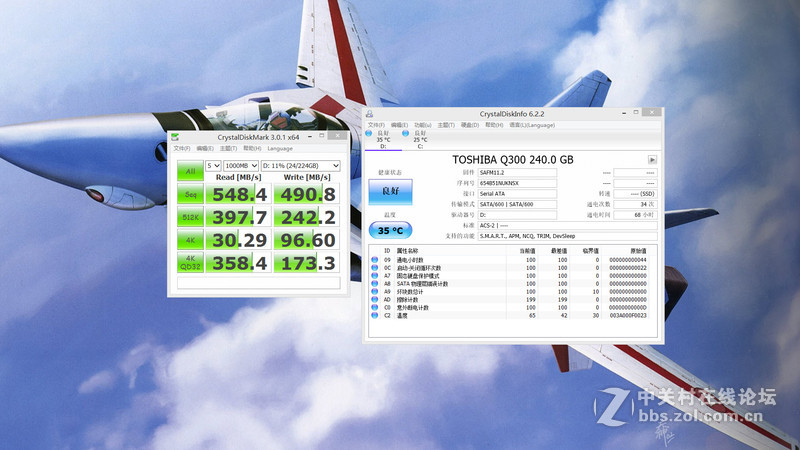Open the 主题(T) menu in CrystalDiskInfo
Screen dimensions: 800x450
446,125
